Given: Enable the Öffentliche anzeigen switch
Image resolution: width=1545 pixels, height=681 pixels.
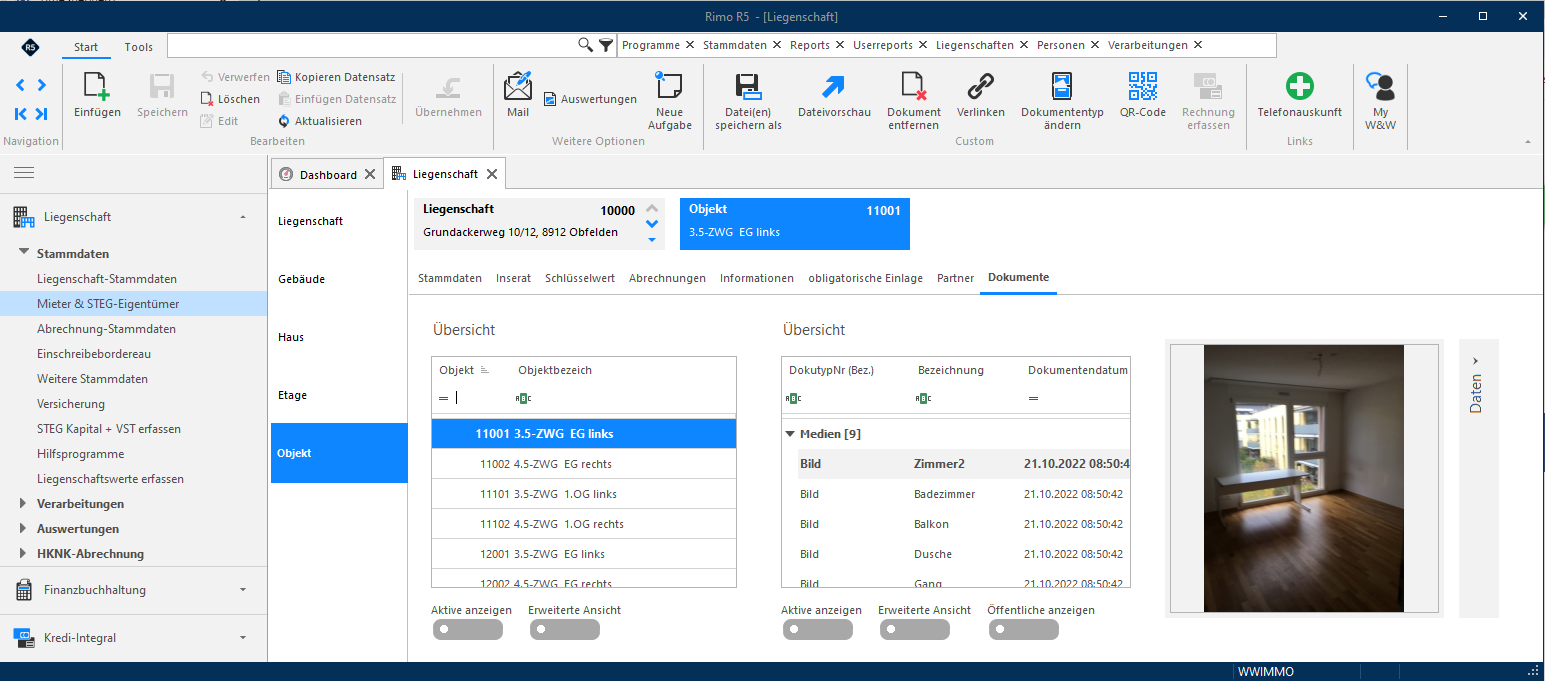Looking at the screenshot, I should [x=1024, y=629].
